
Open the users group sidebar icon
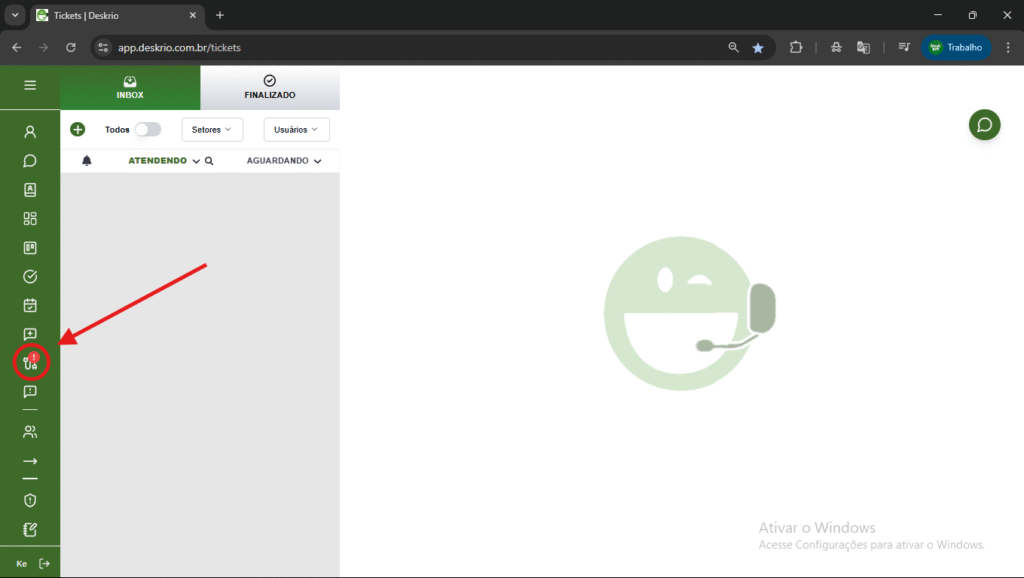(x=30, y=432)
